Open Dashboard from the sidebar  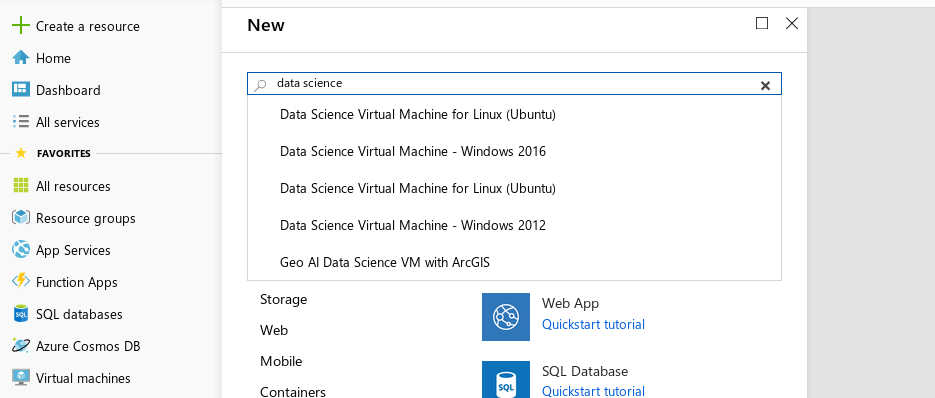click(68, 90)
